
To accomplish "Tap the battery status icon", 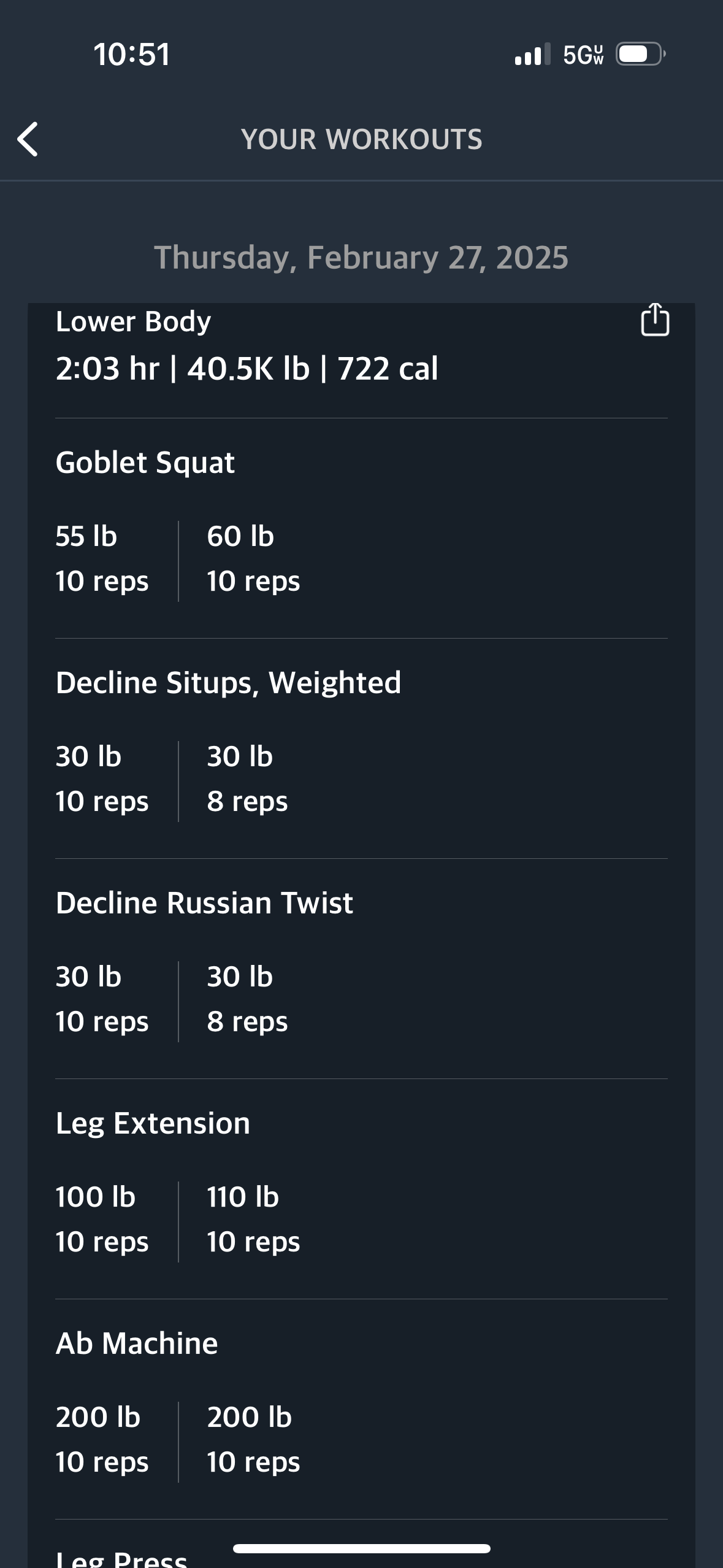I will (641, 54).
